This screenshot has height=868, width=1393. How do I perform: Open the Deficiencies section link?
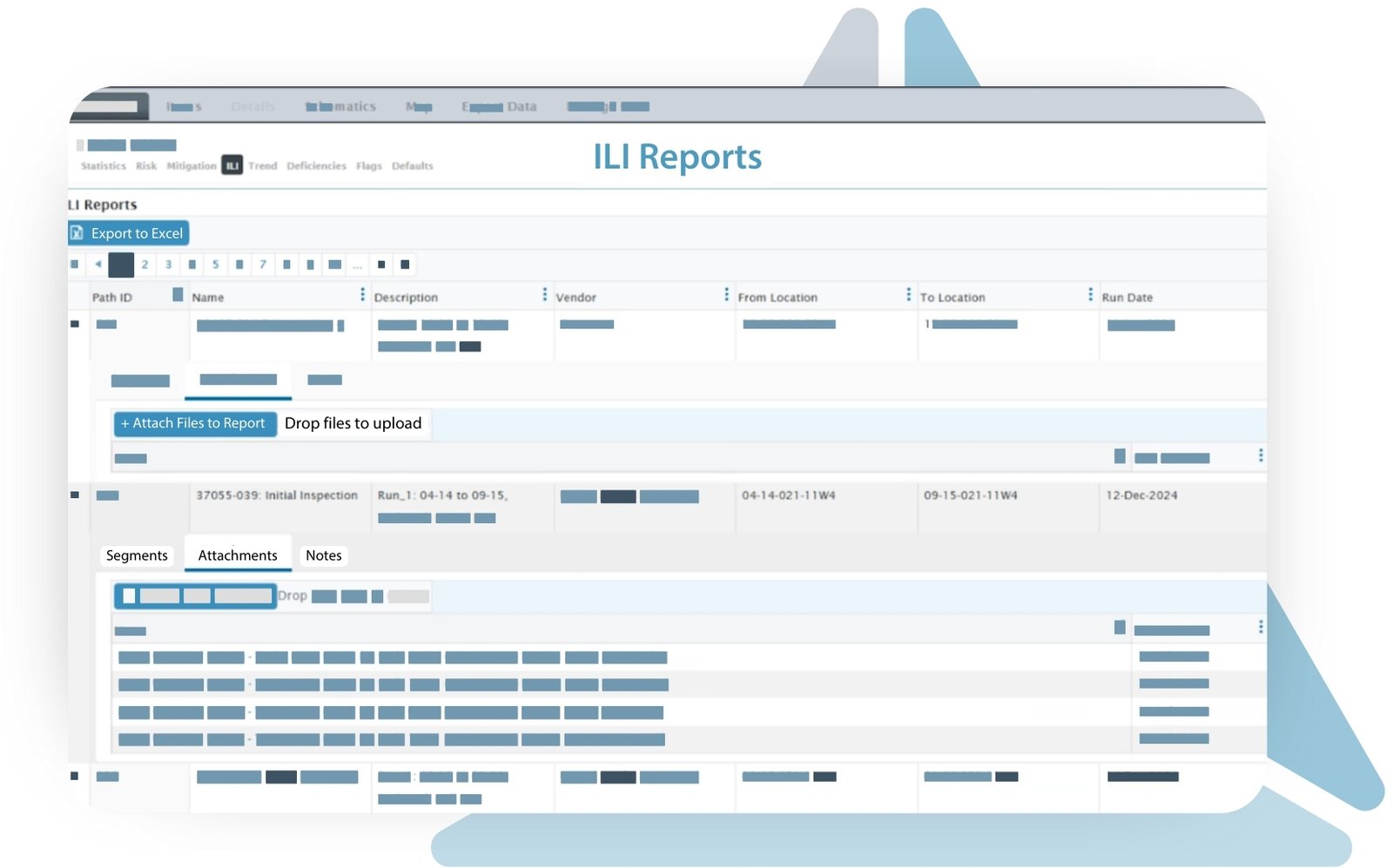316,166
